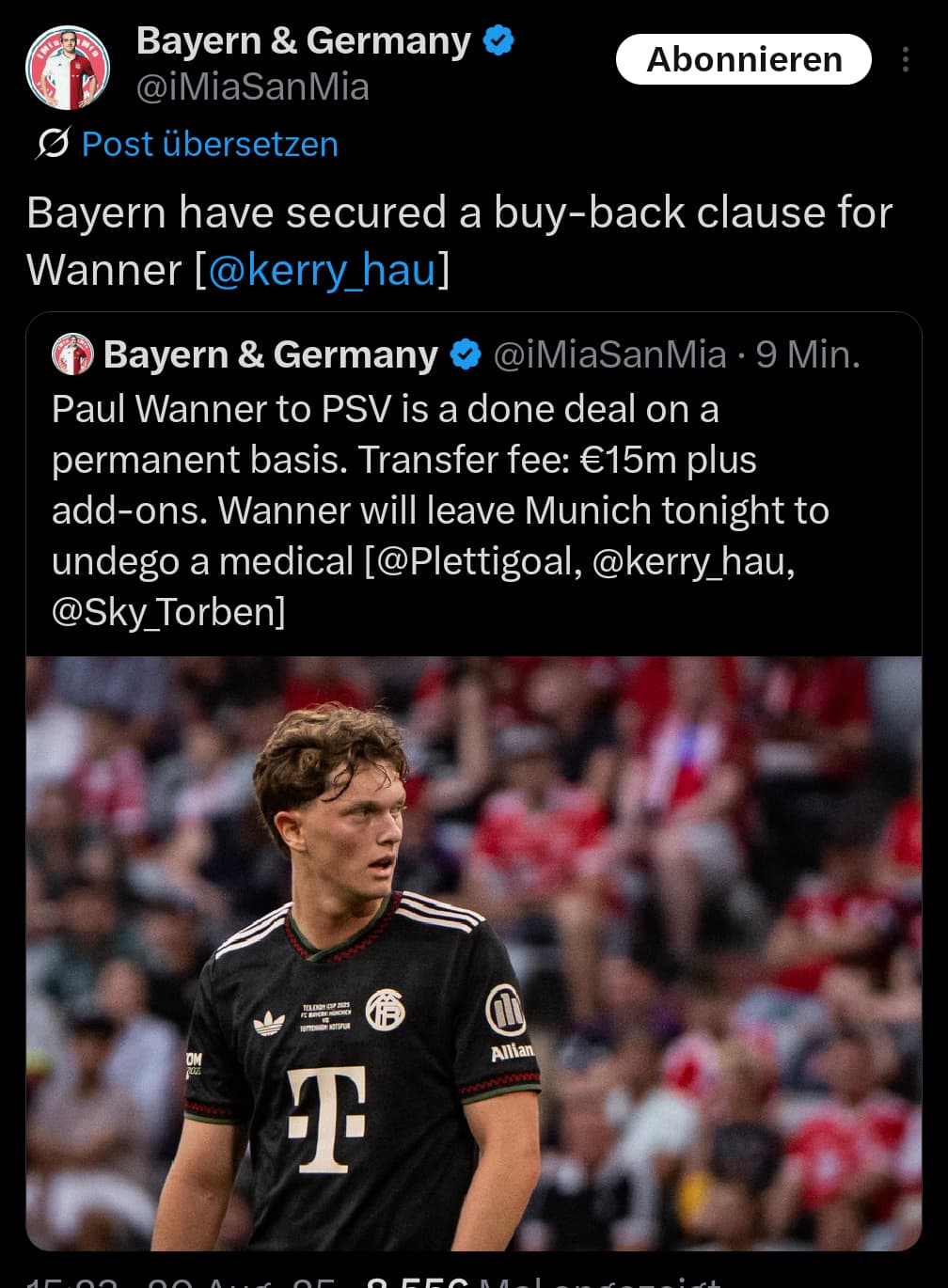This screenshot has width=948, height=1288.
Task: Click the post date at the bottom
Action: click(181, 1280)
